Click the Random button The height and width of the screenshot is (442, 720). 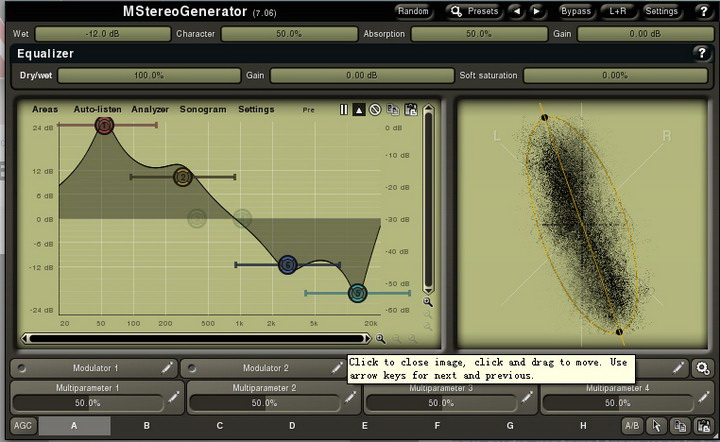click(x=413, y=11)
